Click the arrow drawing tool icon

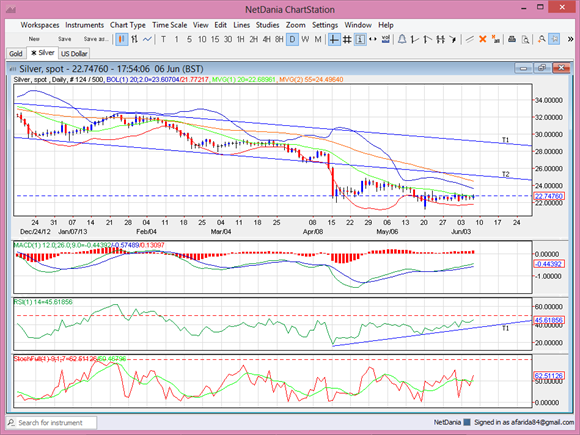453,39
